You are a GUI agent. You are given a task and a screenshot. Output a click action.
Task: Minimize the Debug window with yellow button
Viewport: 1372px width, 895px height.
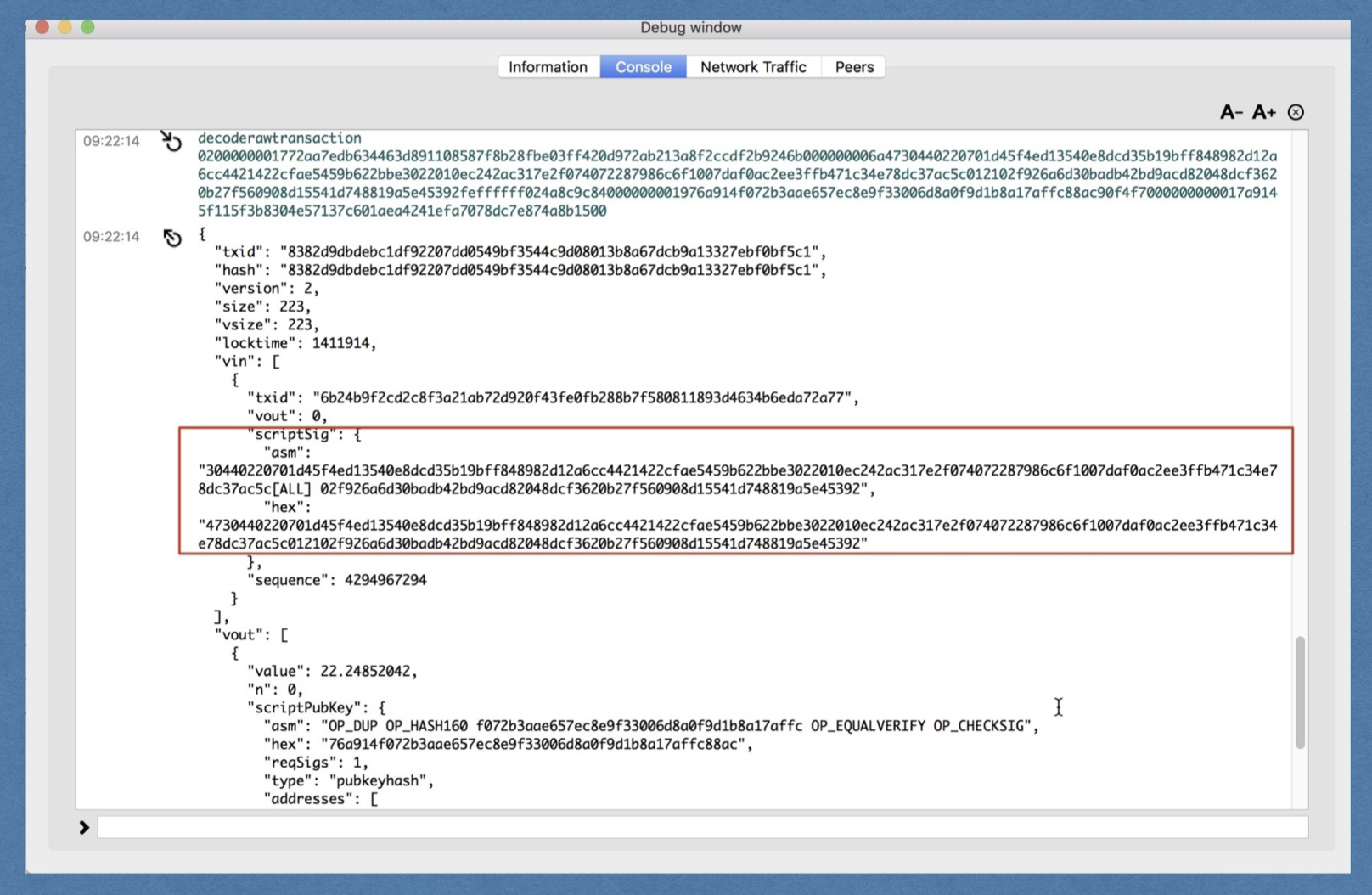pos(65,27)
